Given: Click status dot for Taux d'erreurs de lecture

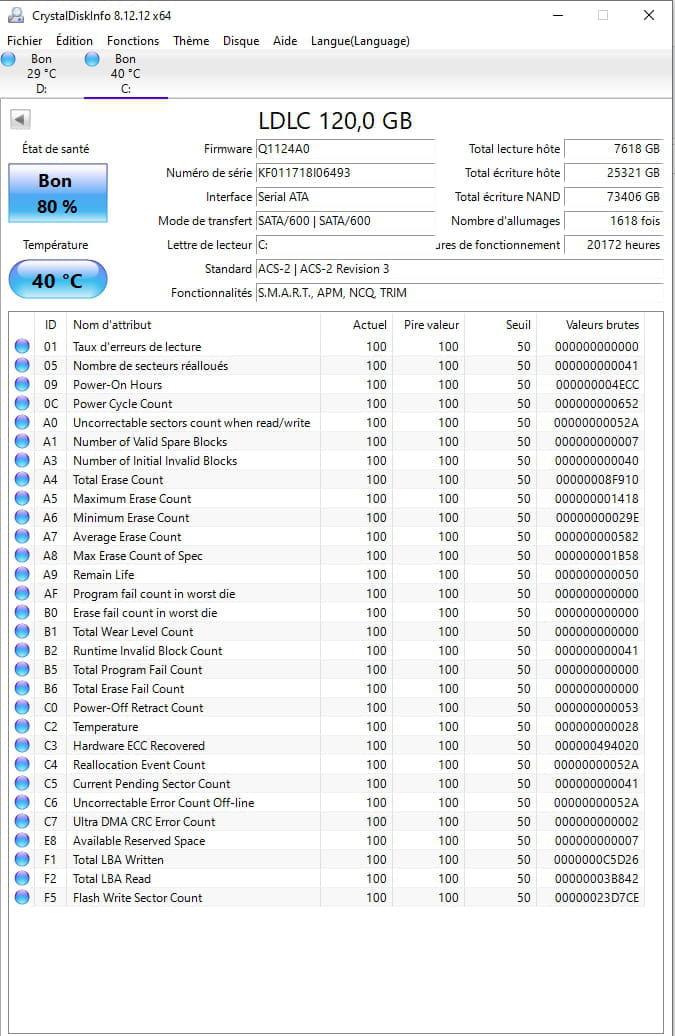Looking at the screenshot, I should tap(22, 346).
